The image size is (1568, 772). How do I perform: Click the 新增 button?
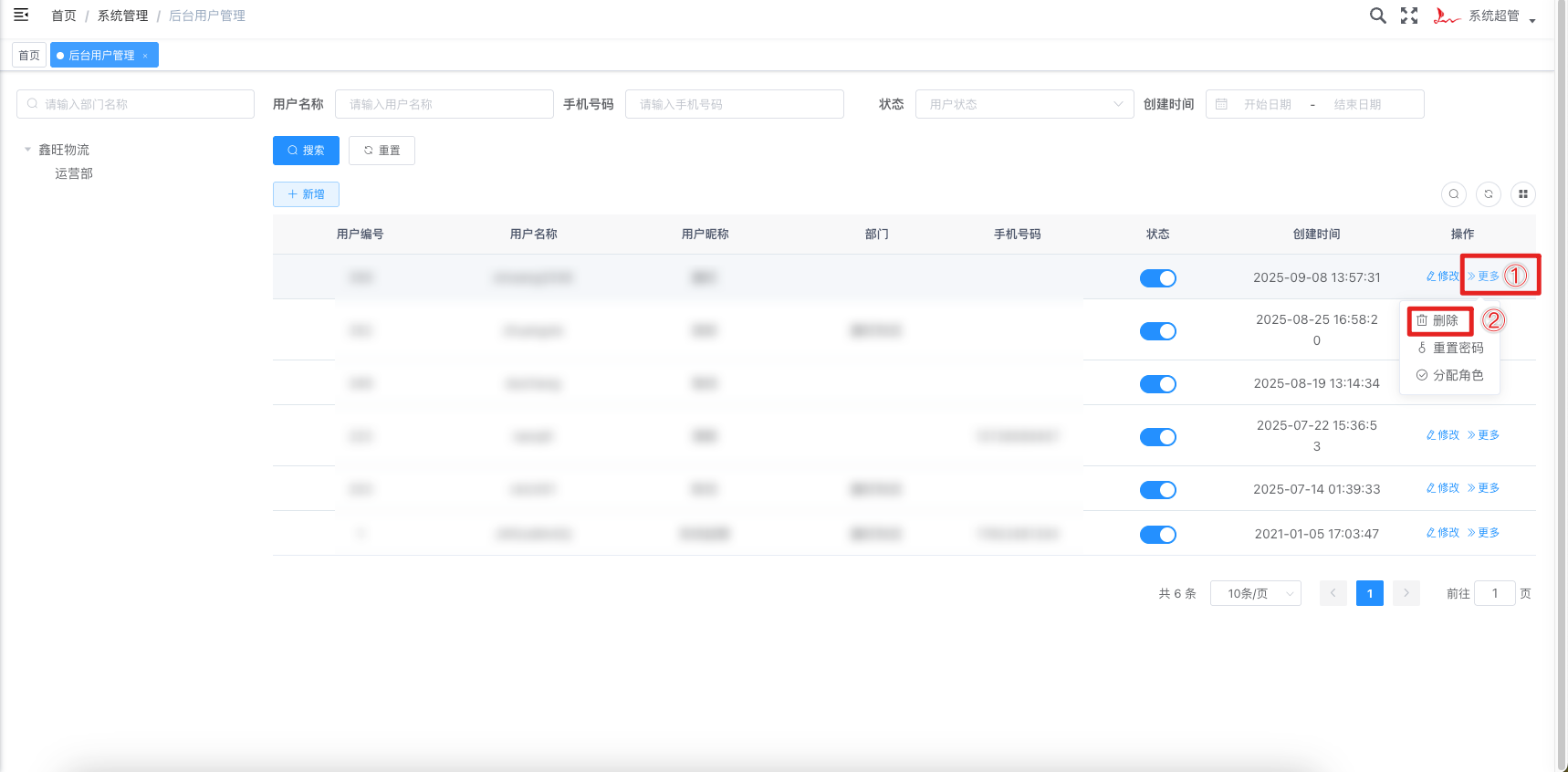306,194
